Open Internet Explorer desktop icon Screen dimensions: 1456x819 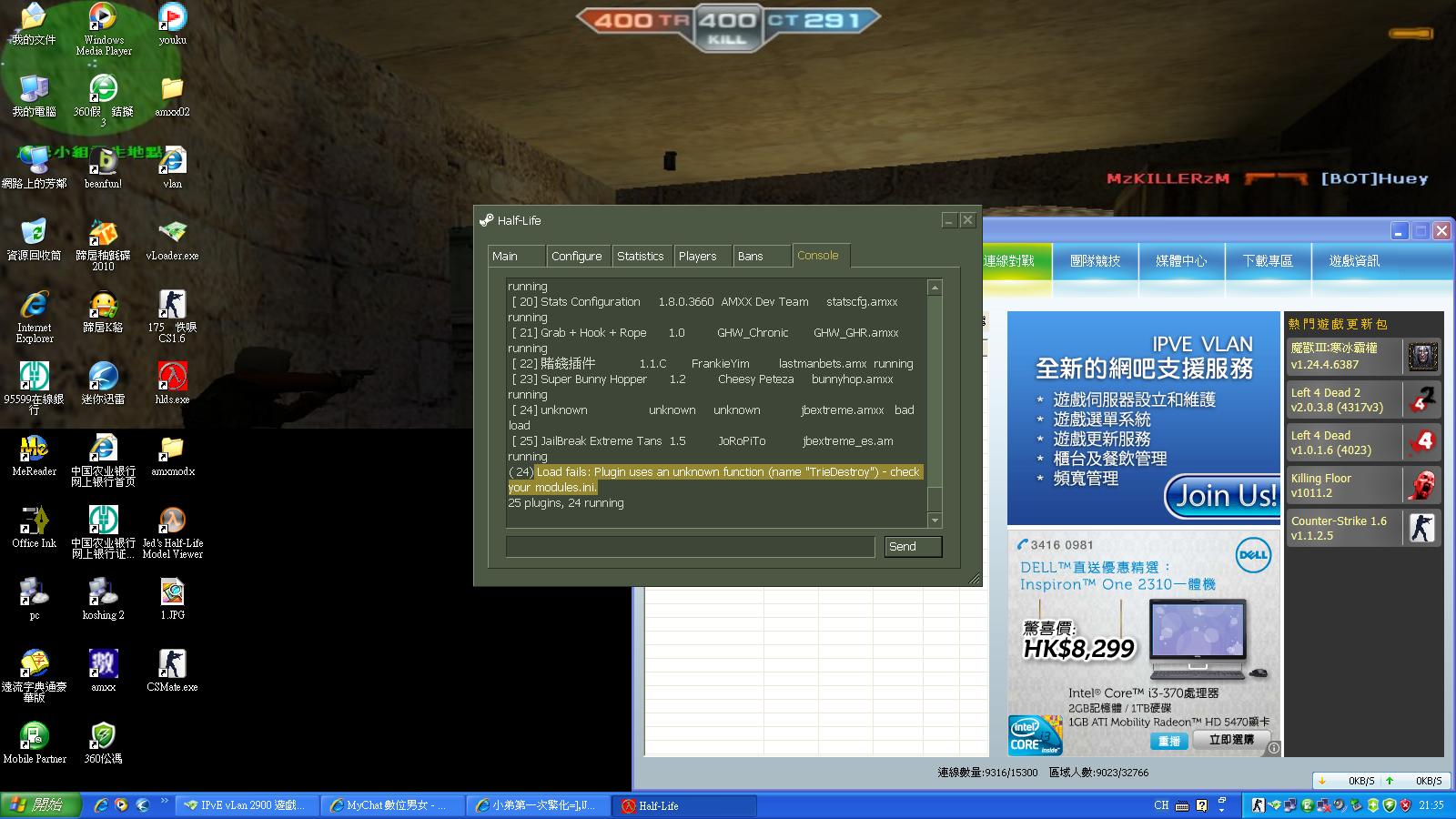35,317
